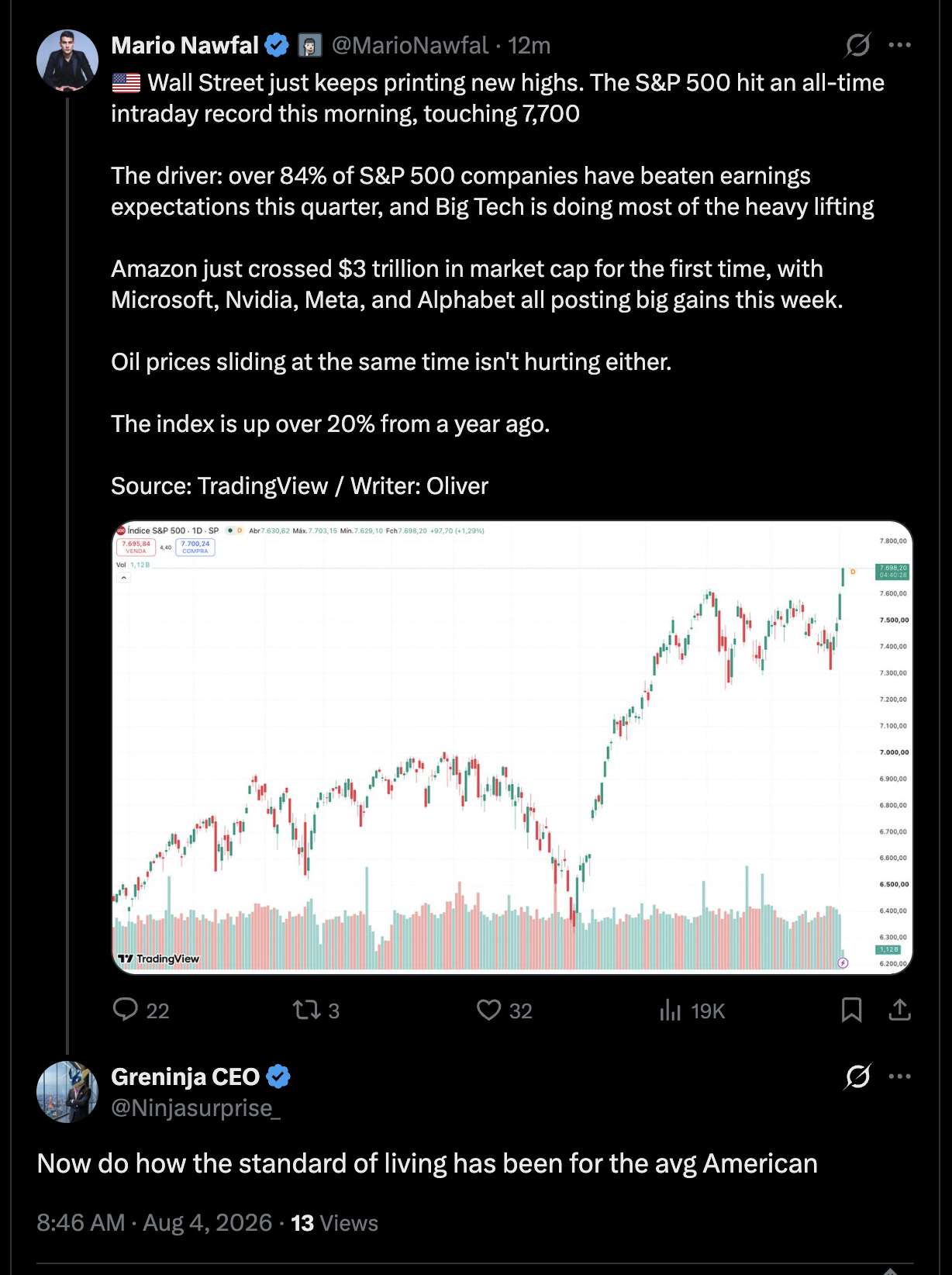Viewport: 952px width, 1275px height.
Task: Open the @Ninjasurprise_ handle
Action: pyautogui.click(x=195, y=1107)
